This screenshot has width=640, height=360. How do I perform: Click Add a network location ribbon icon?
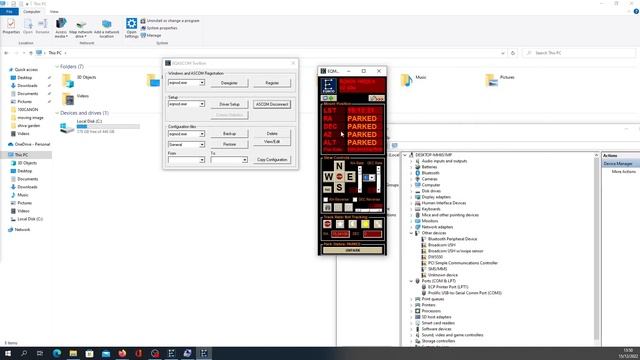pyautogui.click(x=107, y=28)
